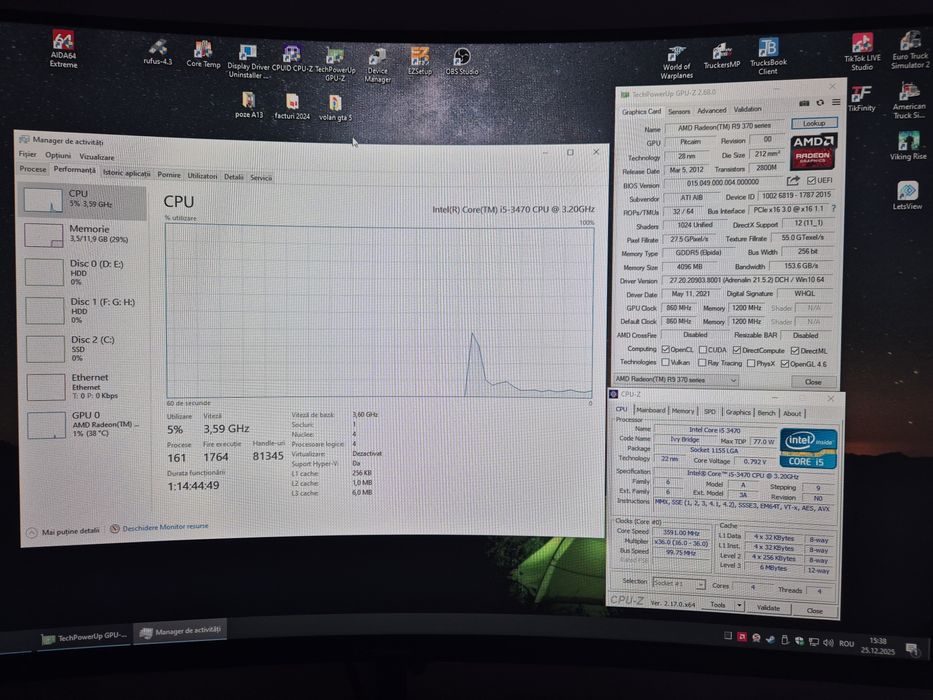The image size is (933, 700).
Task: Click GPU-Z screenshot camera icon
Action: tap(804, 103)
